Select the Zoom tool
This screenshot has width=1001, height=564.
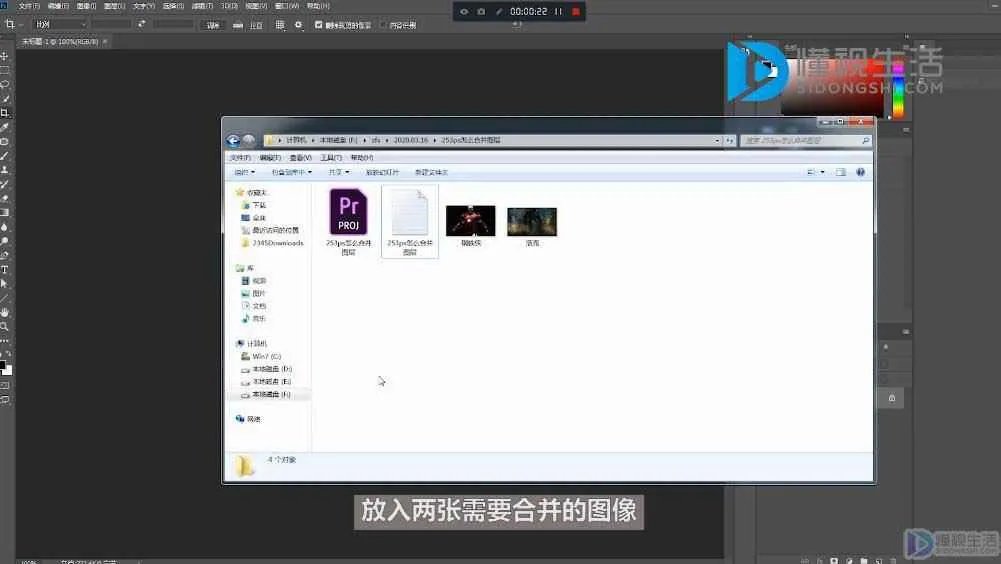point(4,326)
